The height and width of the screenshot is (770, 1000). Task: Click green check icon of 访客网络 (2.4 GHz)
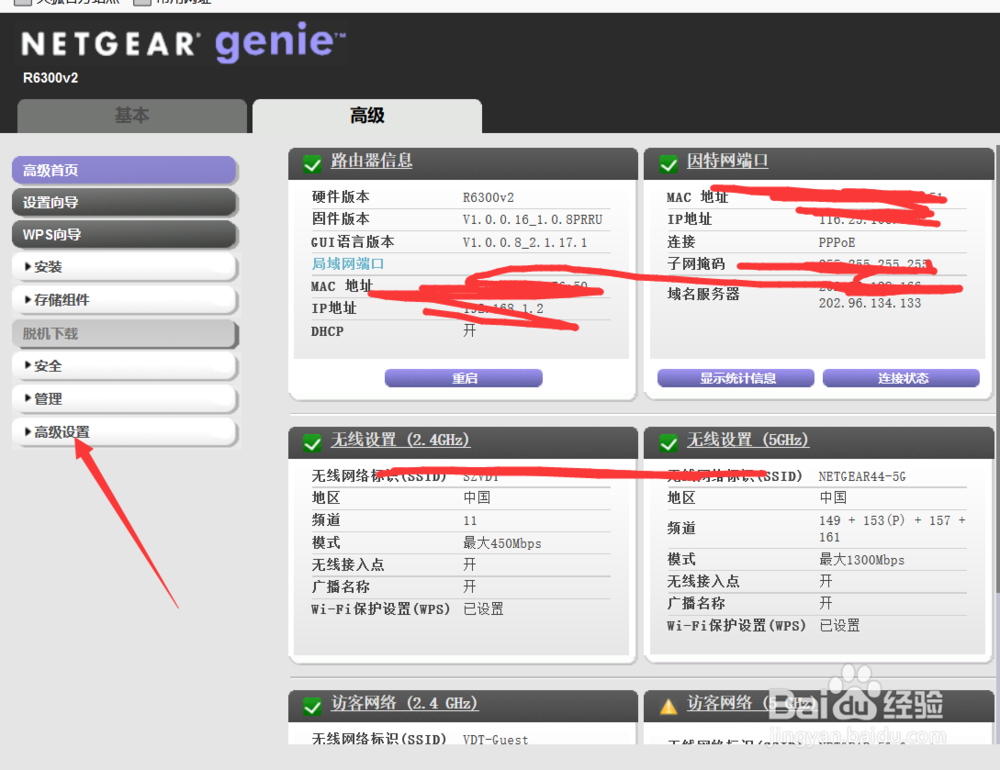(x=312, y=706)
